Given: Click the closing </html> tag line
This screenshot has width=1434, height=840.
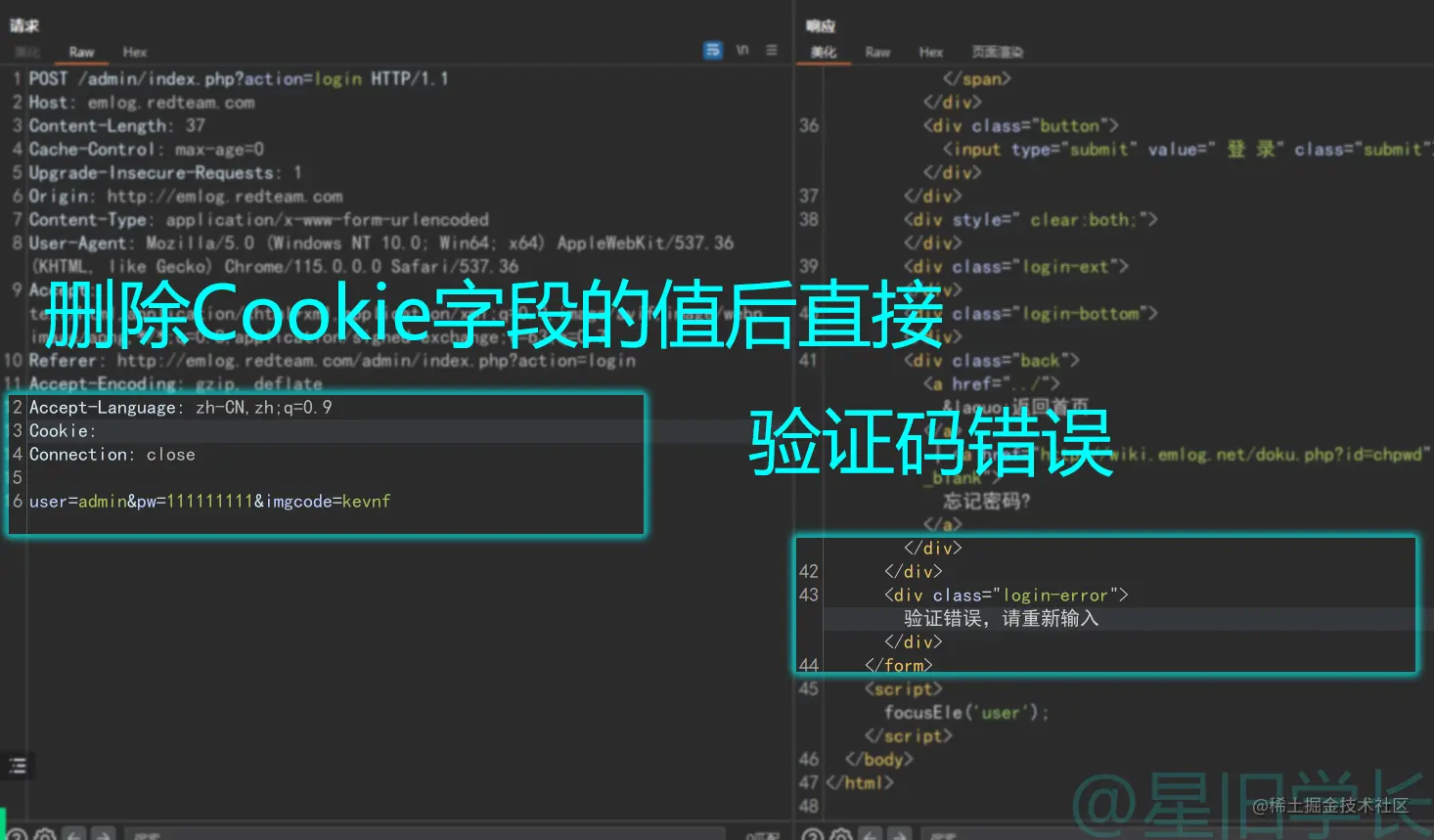Looking at the screenshot, I should point(860,782).
